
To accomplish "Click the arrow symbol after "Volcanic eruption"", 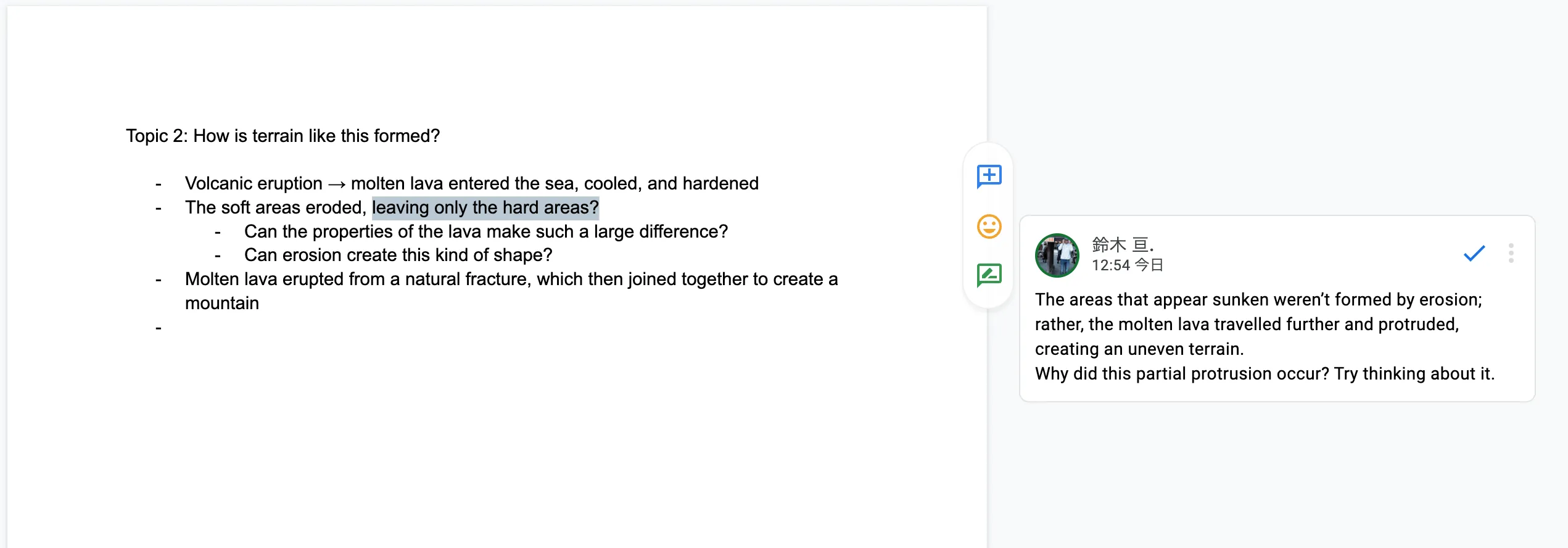I will 337,184.
